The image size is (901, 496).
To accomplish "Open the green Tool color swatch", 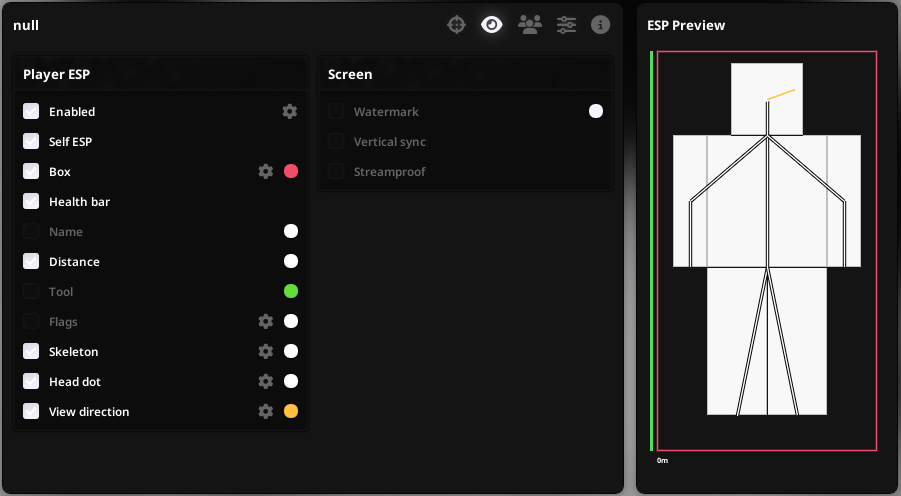I will click(291, 291).
